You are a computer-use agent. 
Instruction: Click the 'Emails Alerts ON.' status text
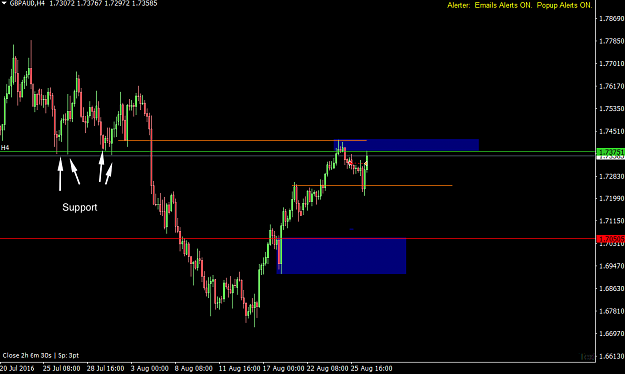click(503, 6)
